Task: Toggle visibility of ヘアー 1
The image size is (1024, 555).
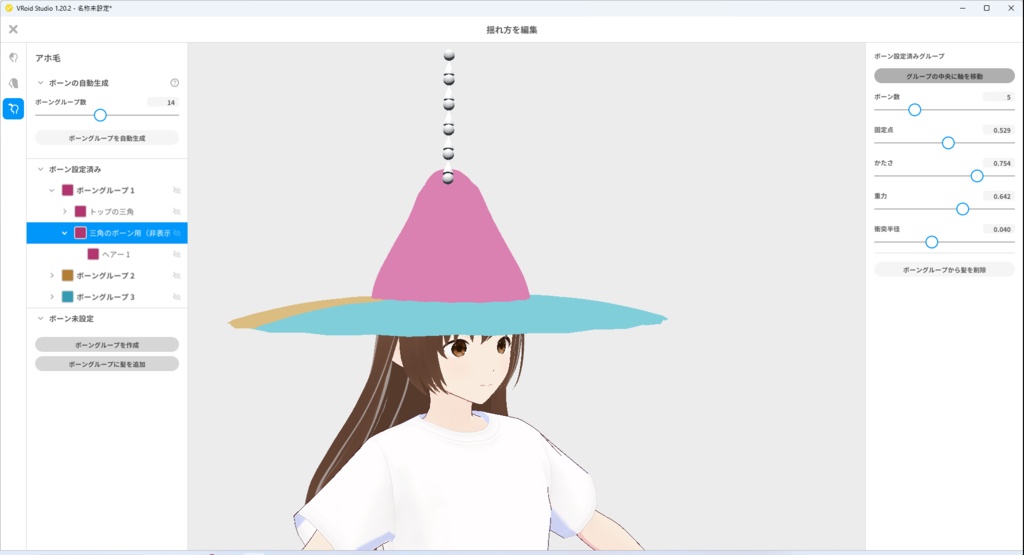Action: [x=176, y=254]
